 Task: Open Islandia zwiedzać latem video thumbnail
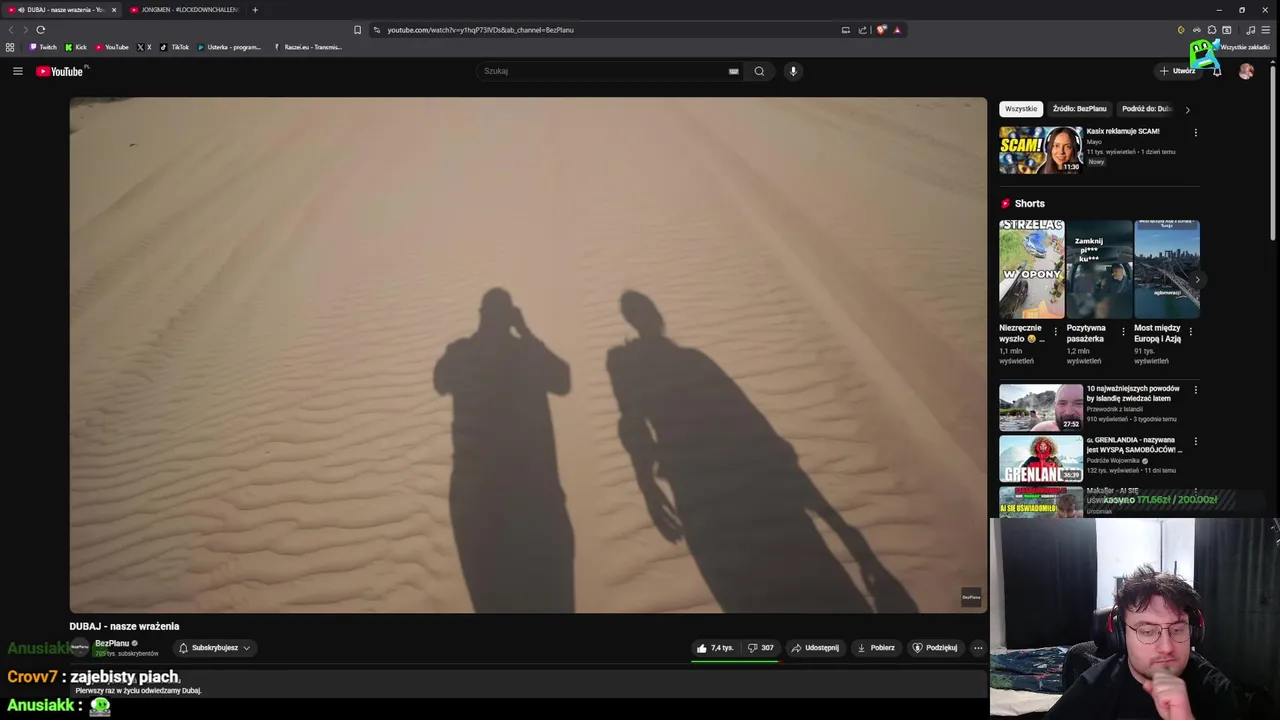(x=1041, y=408)
